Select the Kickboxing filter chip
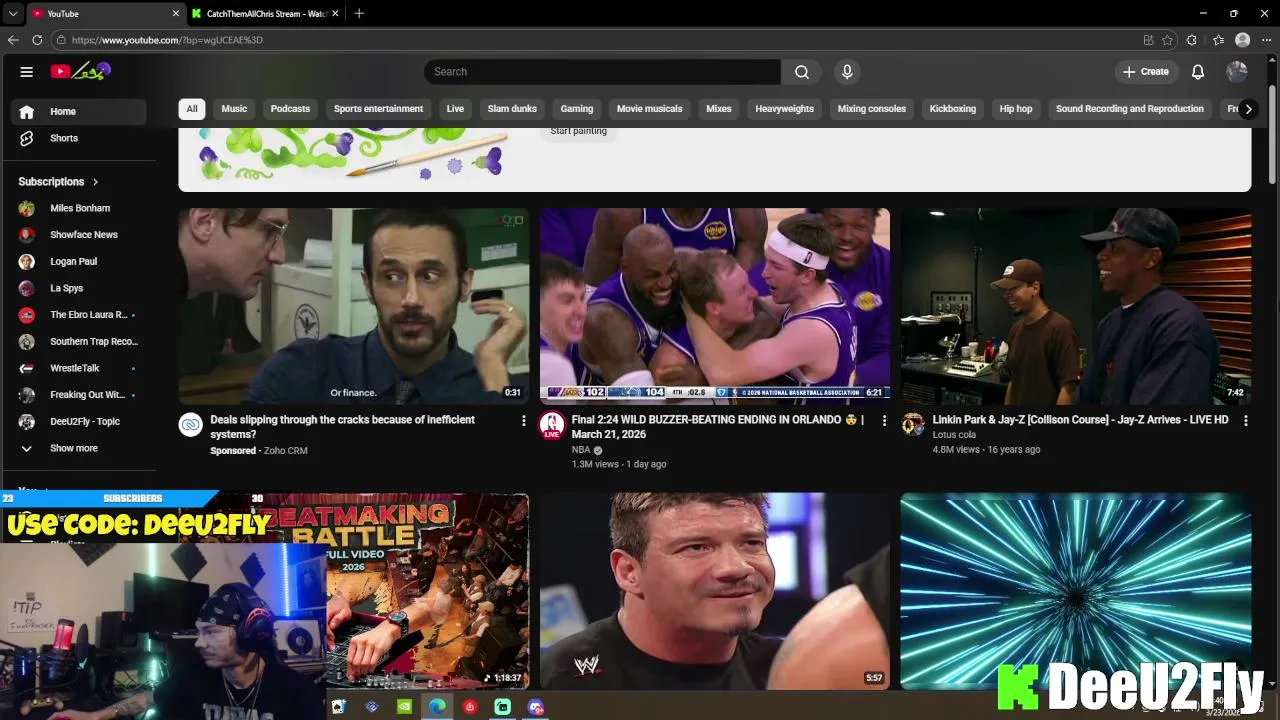This screenshot has height=720, width=1280. [953, 109]
